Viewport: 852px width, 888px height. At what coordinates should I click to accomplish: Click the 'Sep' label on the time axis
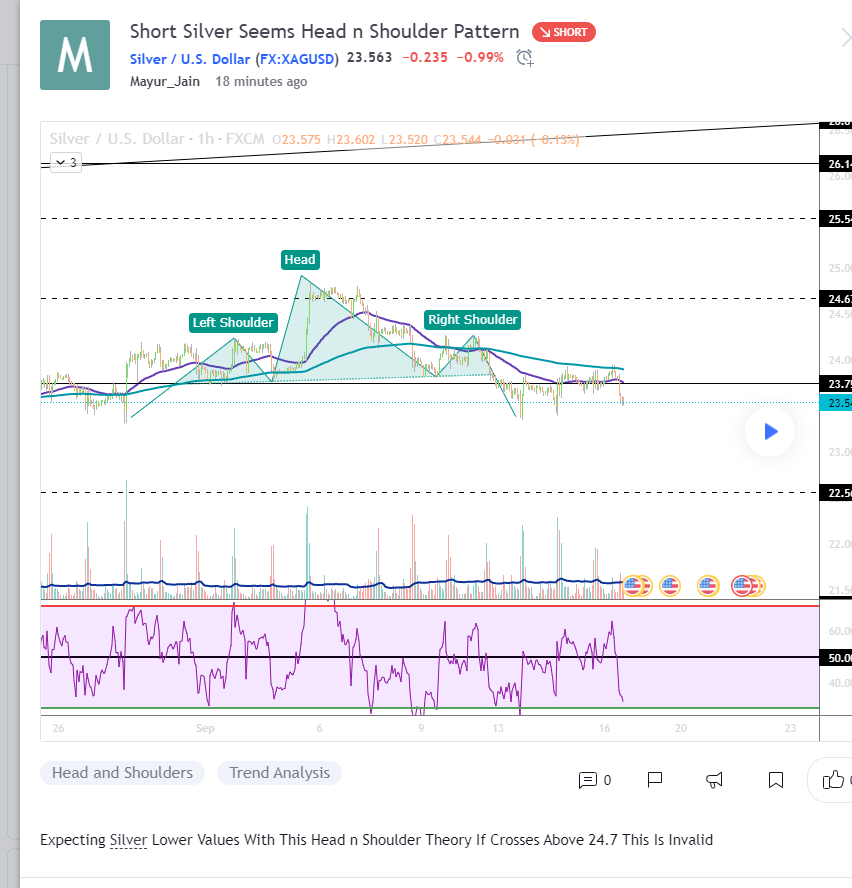point(205,728)
